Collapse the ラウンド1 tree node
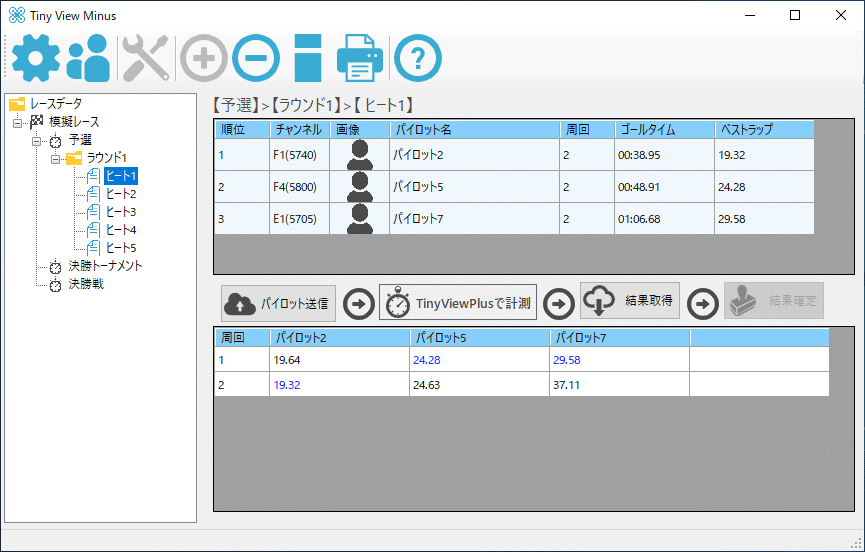This screenshot has height=552, width=865. pyautogui.click(x=55, y=159)
